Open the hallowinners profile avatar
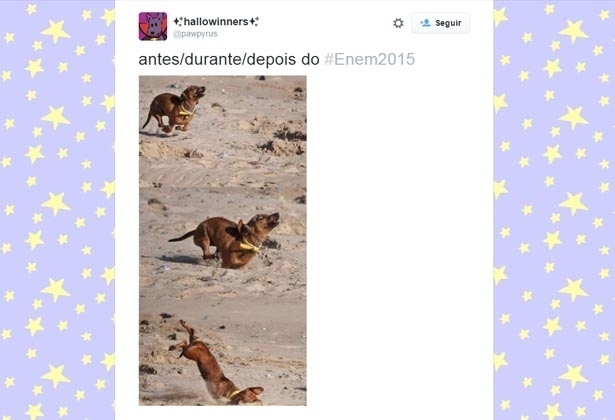This screenshot has width=615, height=420. 153,26
